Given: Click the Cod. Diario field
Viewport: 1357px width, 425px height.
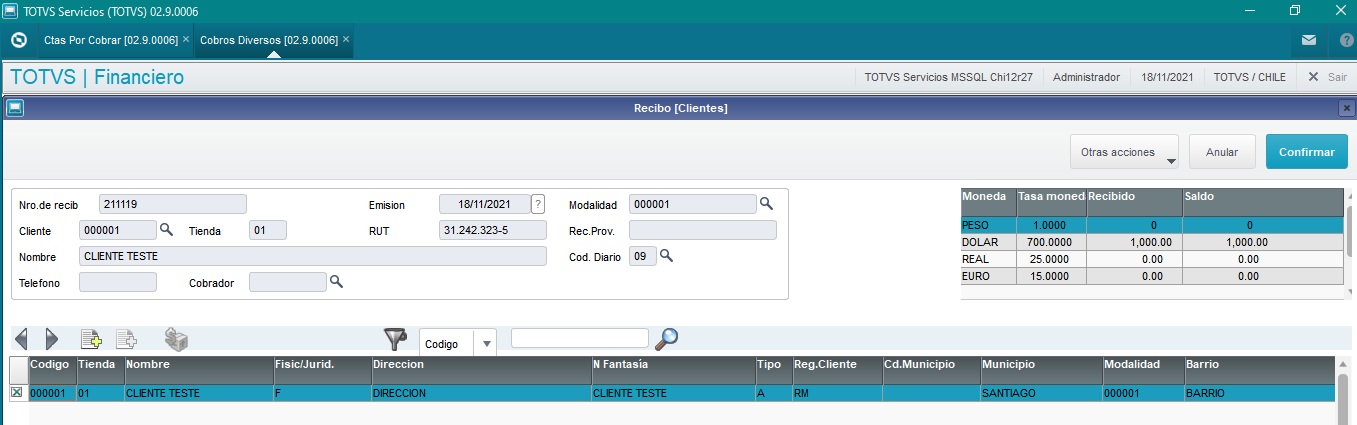Looking at the screenshot, I should pyautogui.click(x=643, y=256).
